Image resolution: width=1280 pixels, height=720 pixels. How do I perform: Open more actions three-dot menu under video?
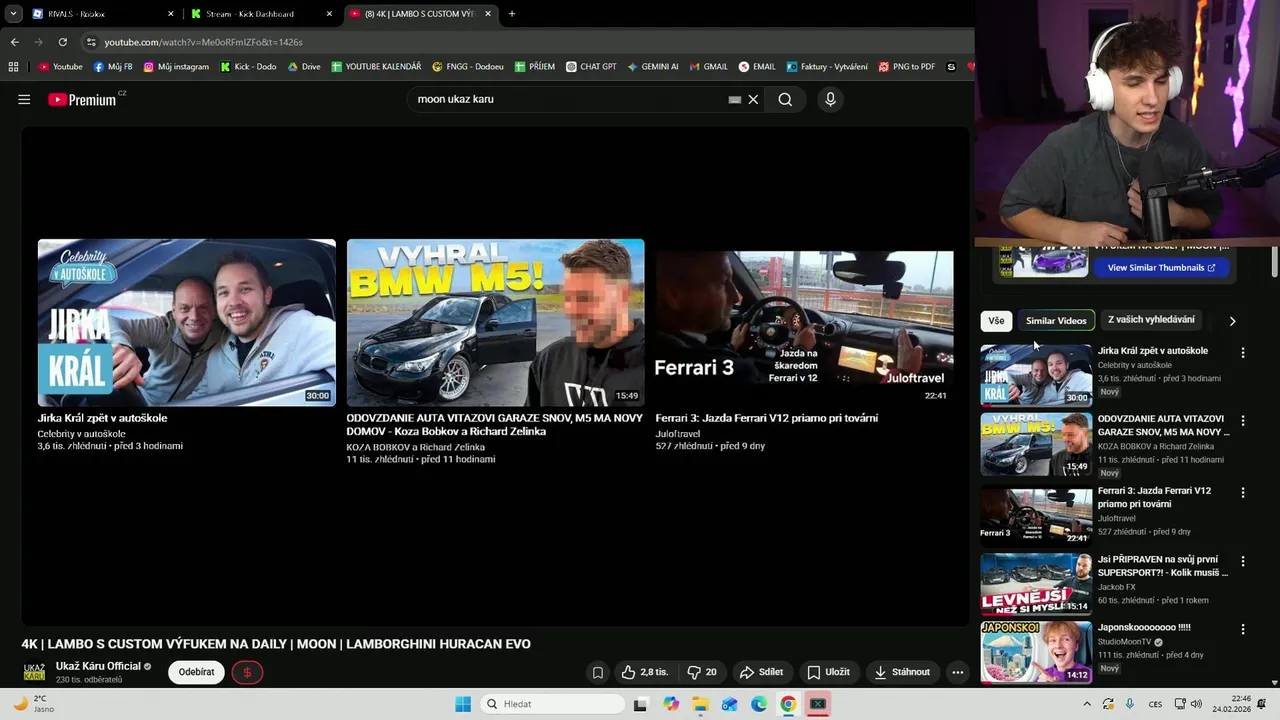tap(957, 672)
